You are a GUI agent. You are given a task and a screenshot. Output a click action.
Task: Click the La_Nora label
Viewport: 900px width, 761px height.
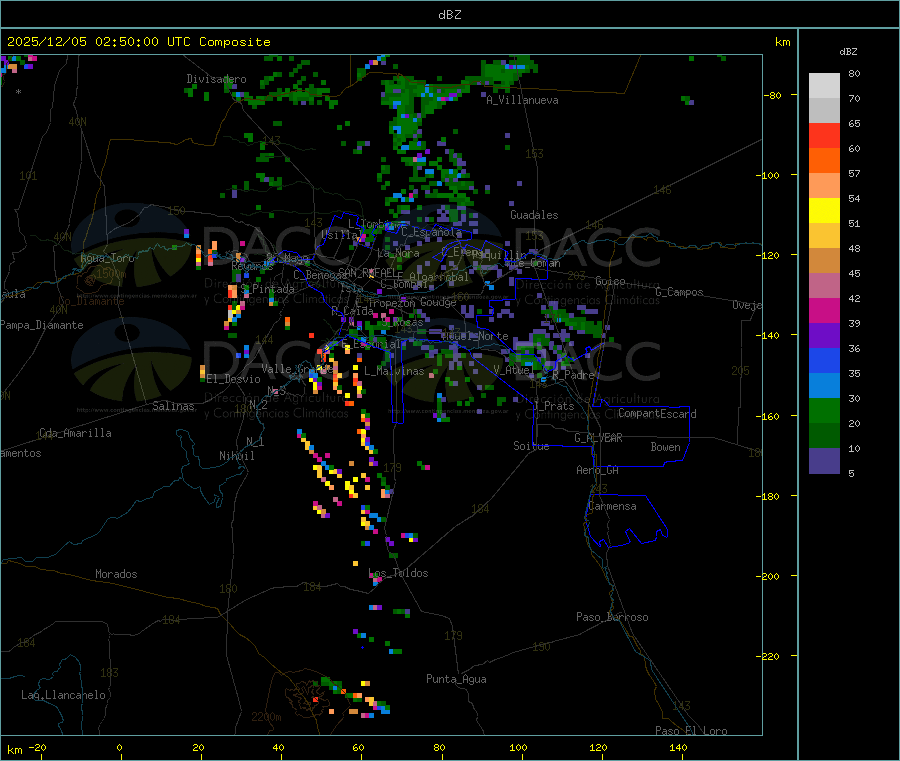coord(398,253)
